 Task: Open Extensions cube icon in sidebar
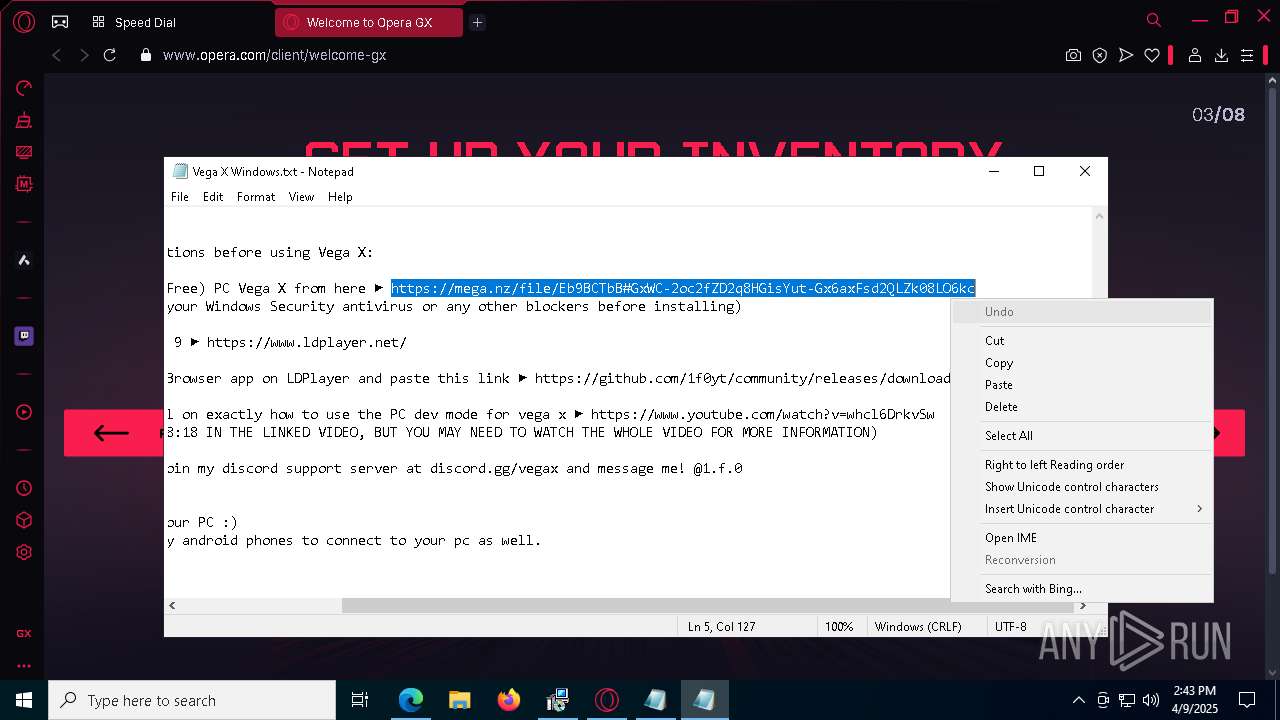(24, 520)
